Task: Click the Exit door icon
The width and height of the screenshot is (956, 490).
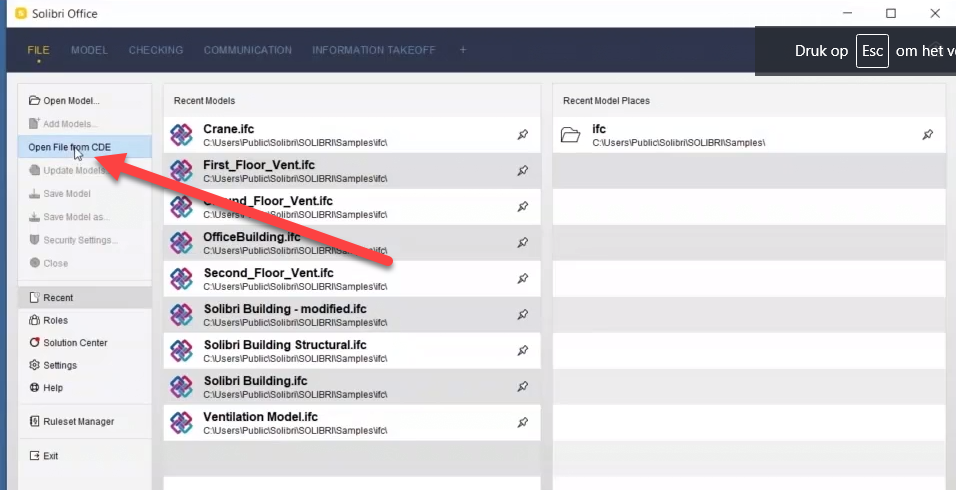Action: pos(34,456)
